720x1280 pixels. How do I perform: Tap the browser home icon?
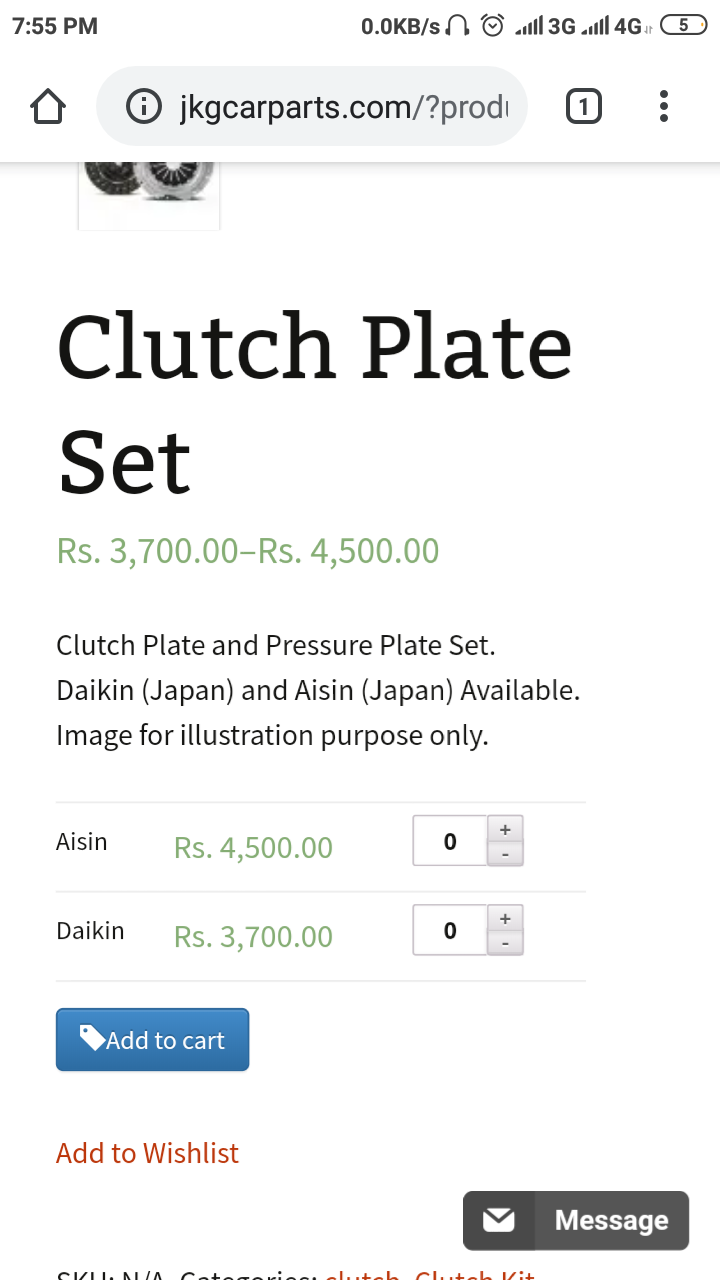tap(48, 106)
